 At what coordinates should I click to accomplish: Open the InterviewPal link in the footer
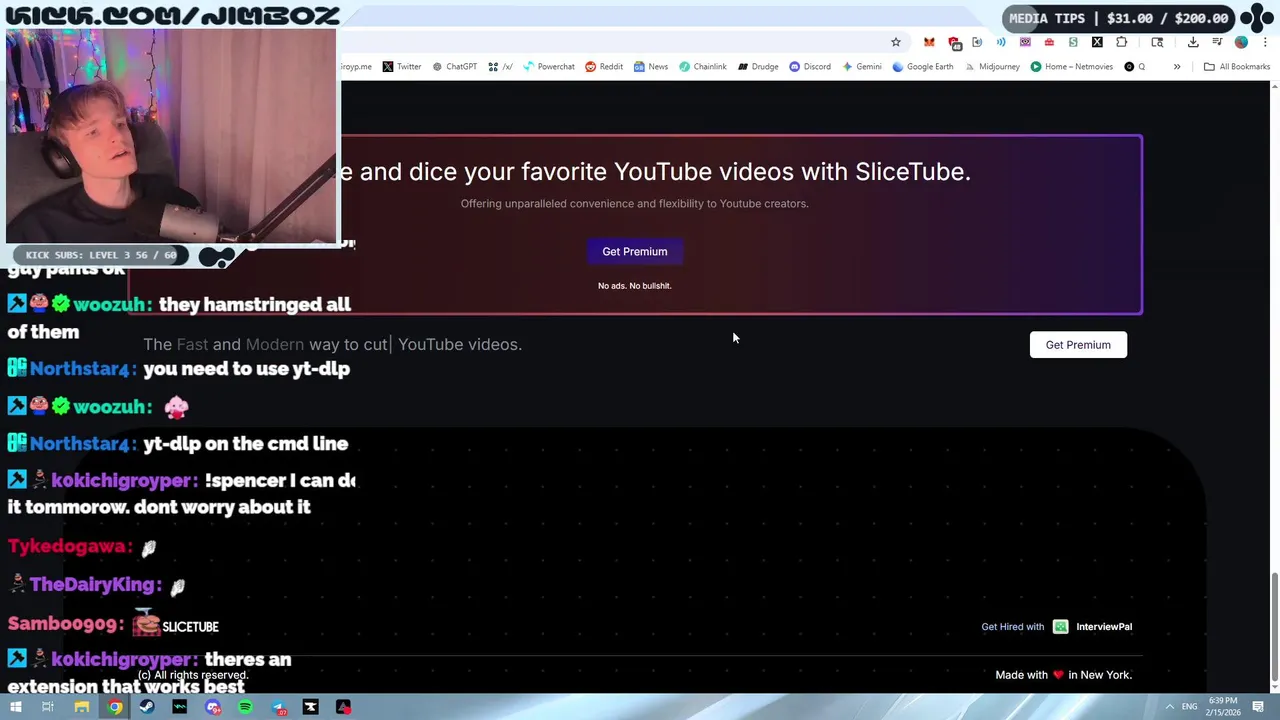click(x=1104, y=627)
